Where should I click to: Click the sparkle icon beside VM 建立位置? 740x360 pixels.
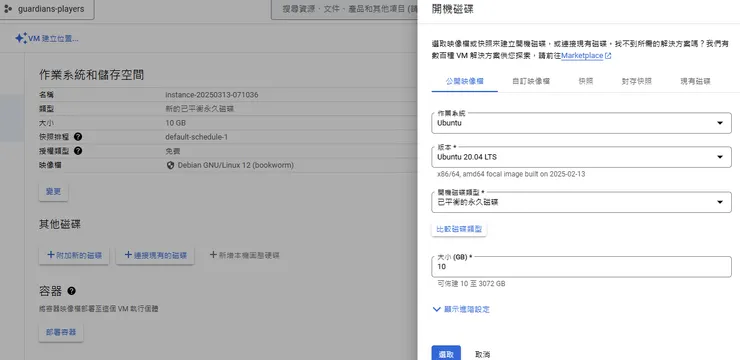tap(21, 38)
